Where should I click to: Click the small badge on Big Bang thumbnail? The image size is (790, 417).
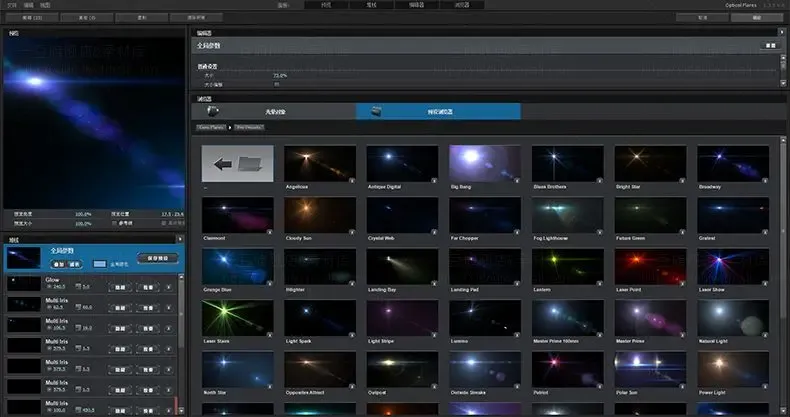[517, 180]
